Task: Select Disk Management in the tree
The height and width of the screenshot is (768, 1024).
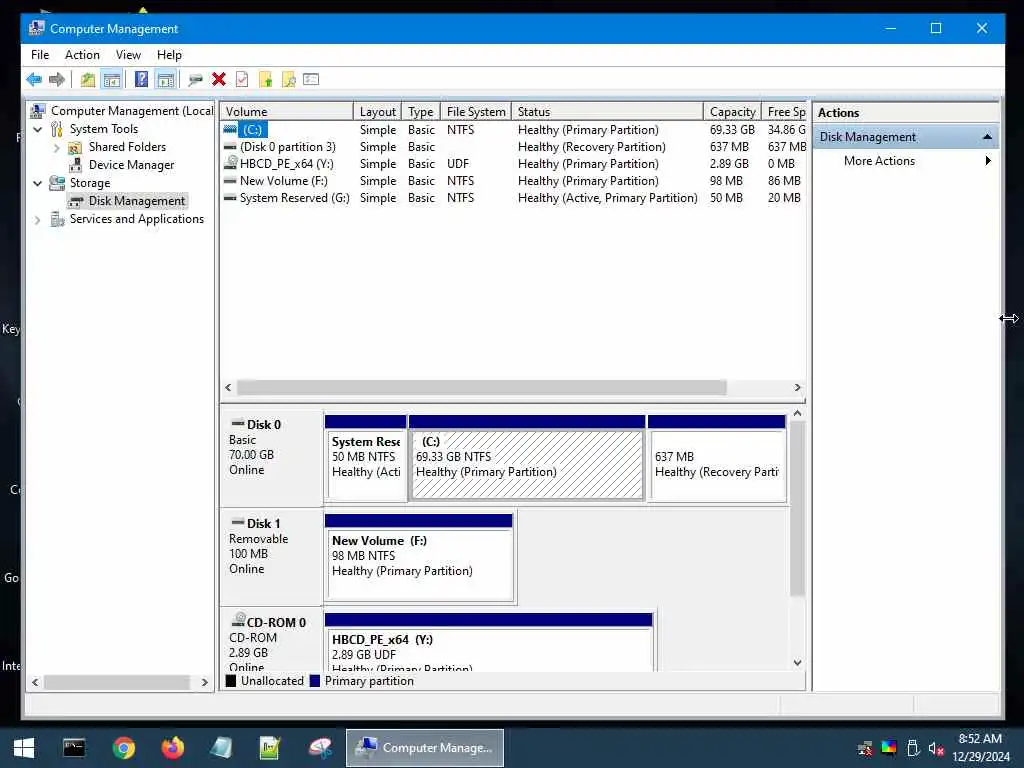Action: [136, 200]
